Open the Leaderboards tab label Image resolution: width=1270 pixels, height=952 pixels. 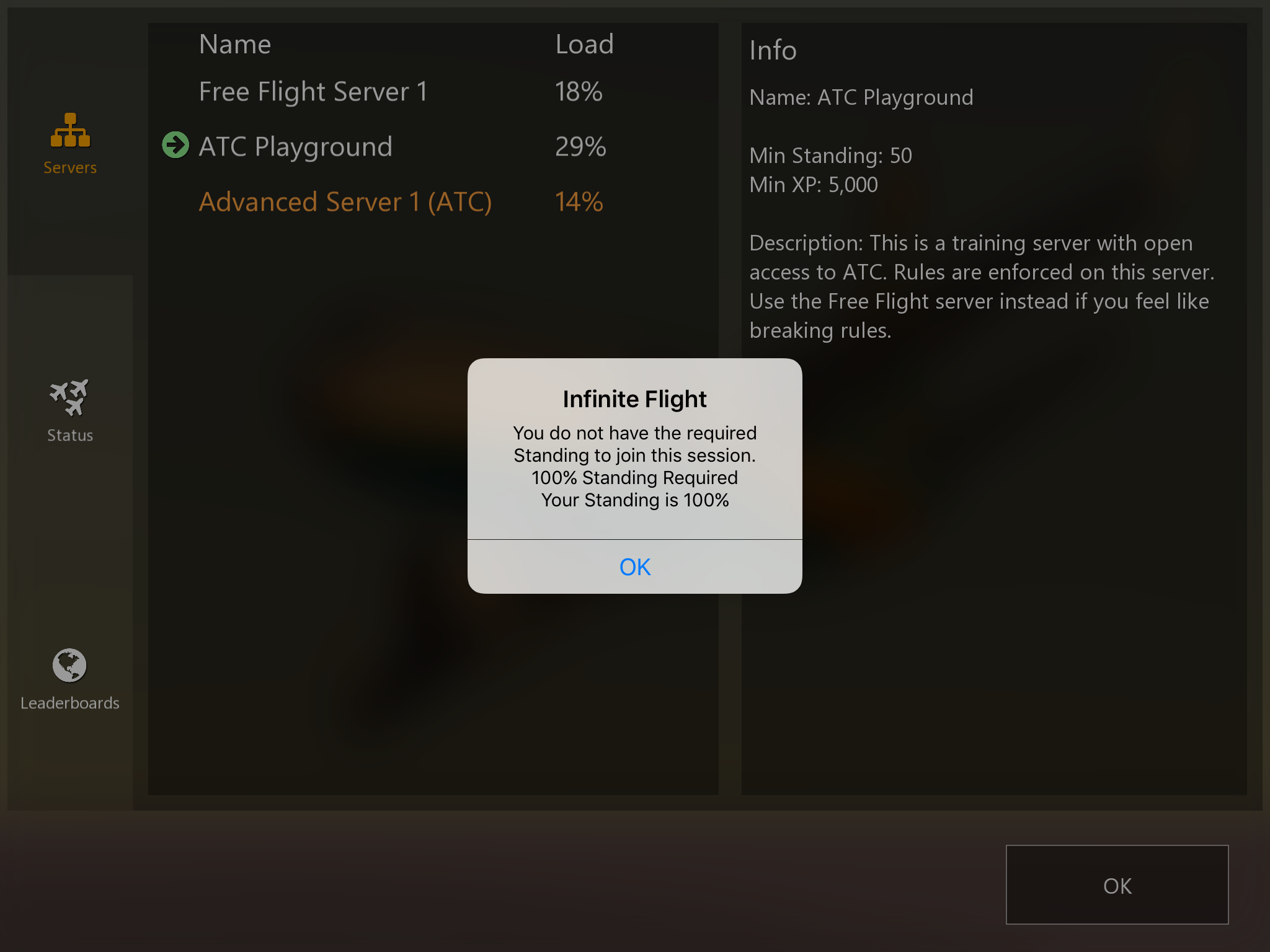click(70, 703)
